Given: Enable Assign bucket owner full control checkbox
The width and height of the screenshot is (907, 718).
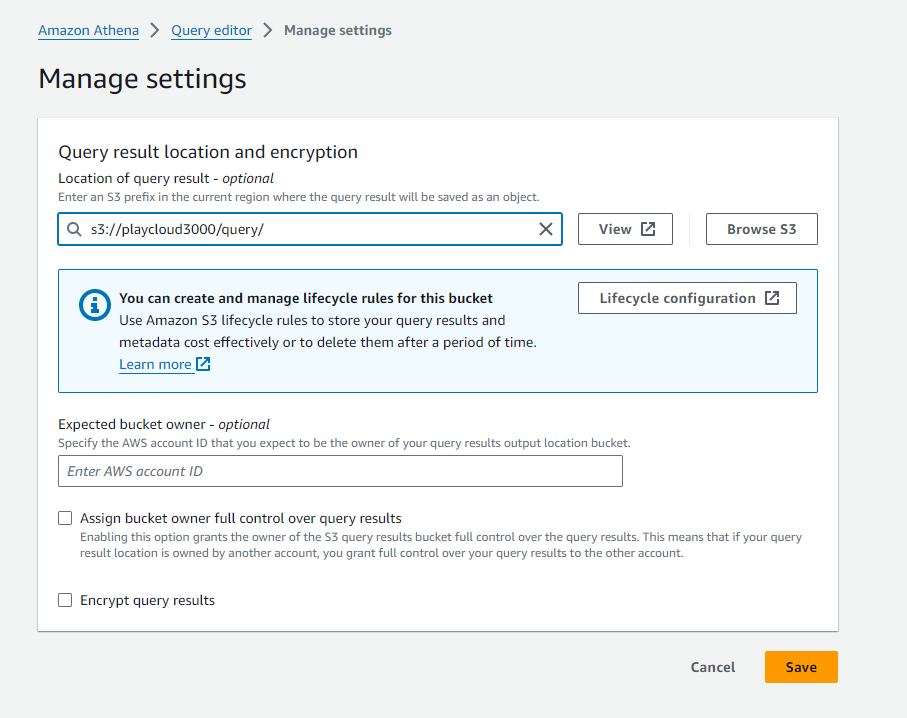Looking at the screenshot, I should (65, 518).
